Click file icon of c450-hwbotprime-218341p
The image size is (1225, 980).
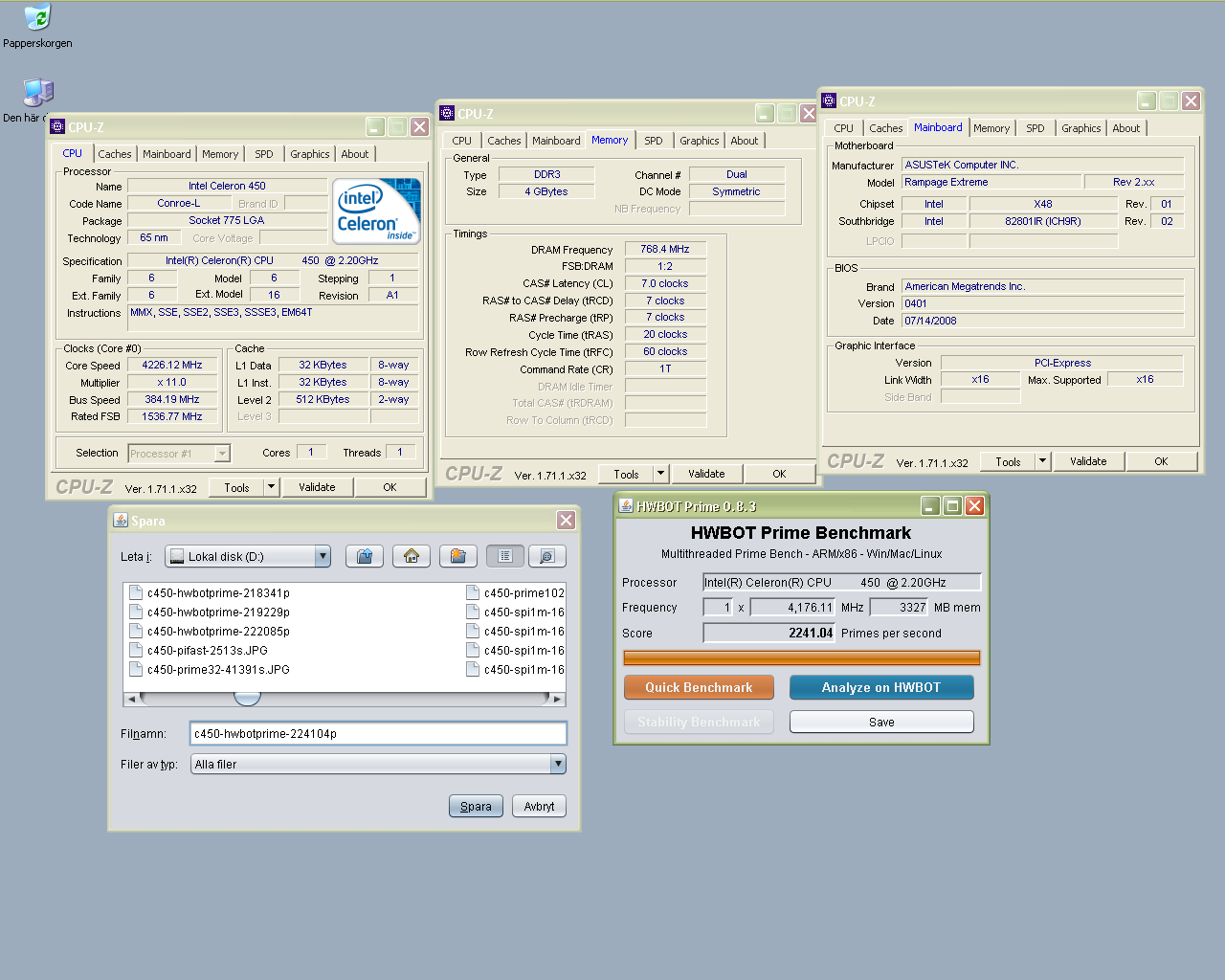136,592
